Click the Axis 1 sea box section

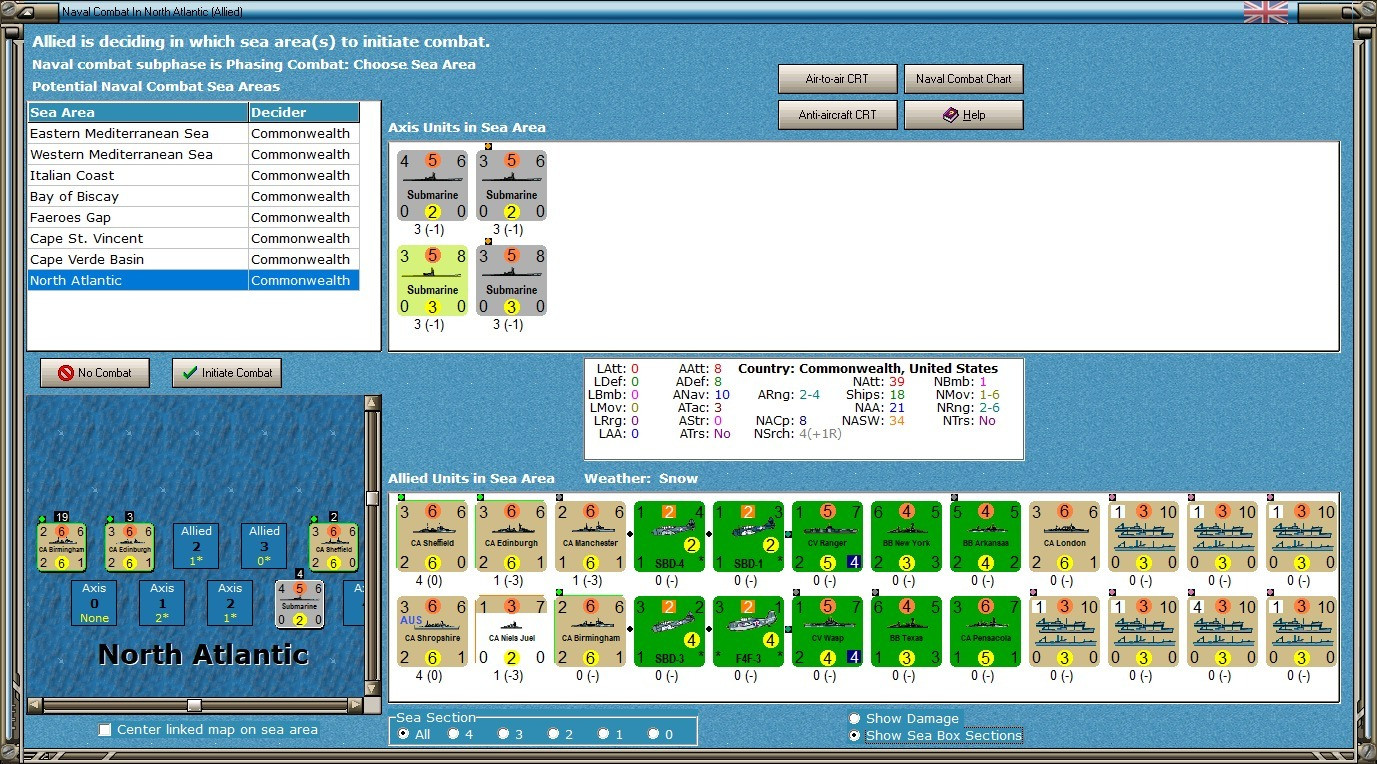pyautogui.click(x=162, y=603)
